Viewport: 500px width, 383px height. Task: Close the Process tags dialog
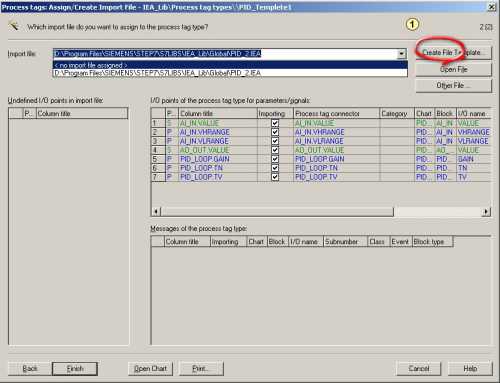click(x=492, y=7)
